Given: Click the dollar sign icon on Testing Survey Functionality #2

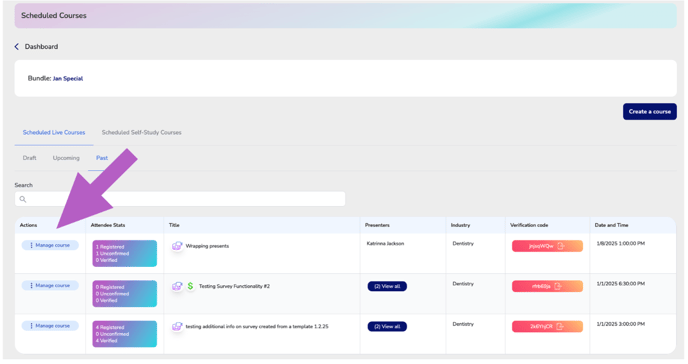Looking at the screenshot, I should 190,286.
